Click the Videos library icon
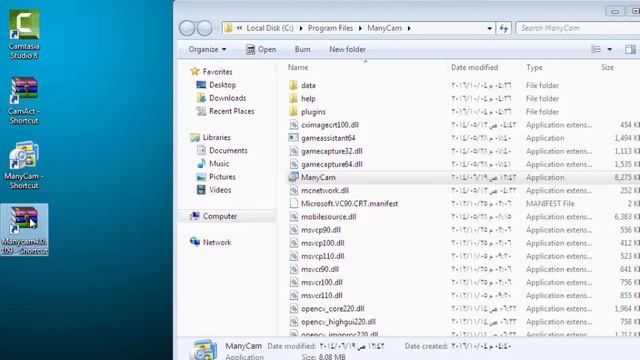The image size is (640, 360). [x=201, y=190]
